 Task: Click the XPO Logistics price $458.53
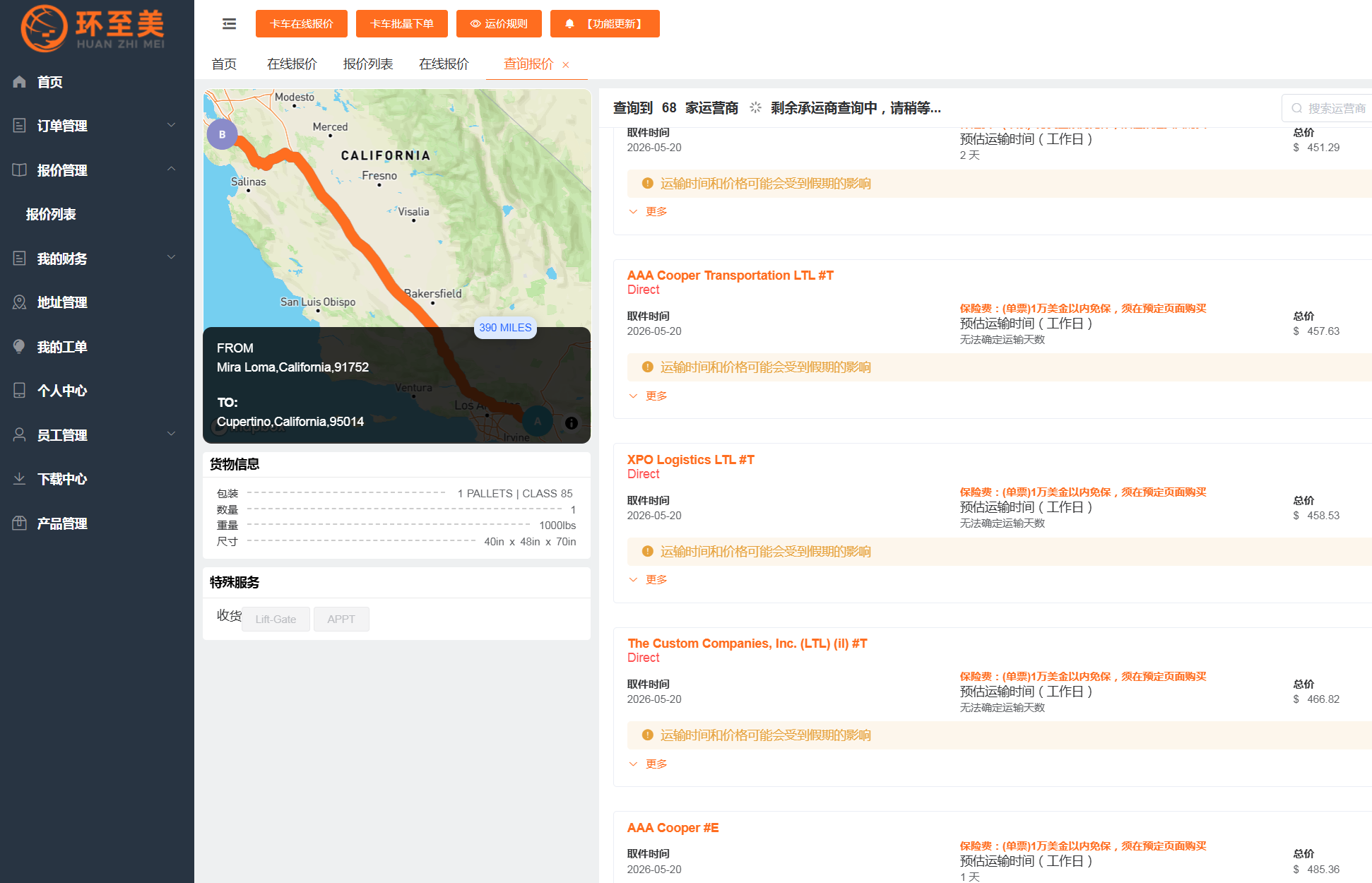coord(1316,516)
